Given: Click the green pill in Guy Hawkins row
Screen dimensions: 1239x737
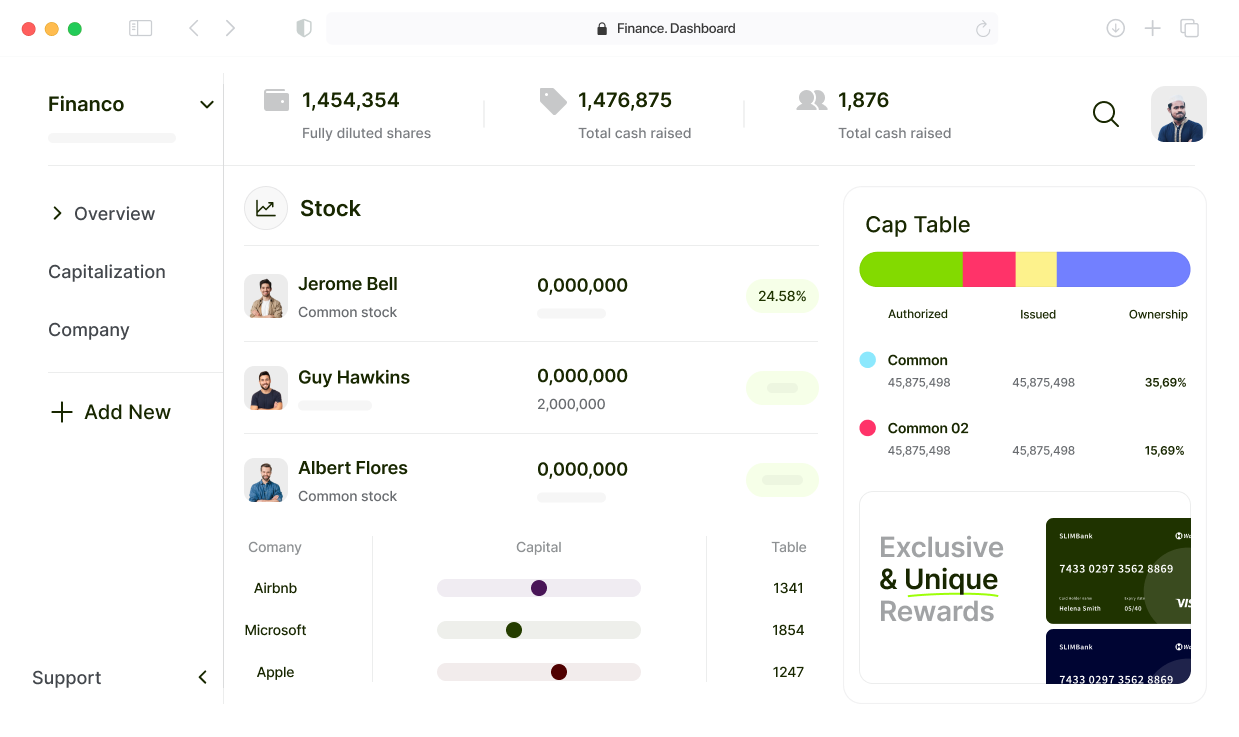Looking at the screenshot, I should (x=782, y=388).
